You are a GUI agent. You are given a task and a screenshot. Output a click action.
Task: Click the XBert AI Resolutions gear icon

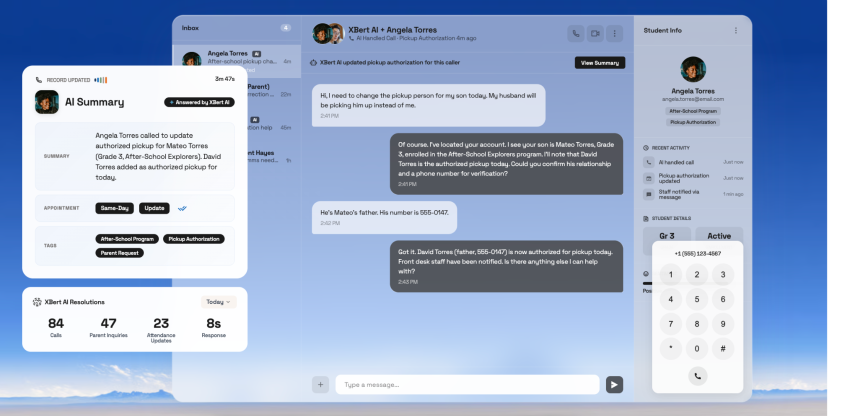coord(37,302)
